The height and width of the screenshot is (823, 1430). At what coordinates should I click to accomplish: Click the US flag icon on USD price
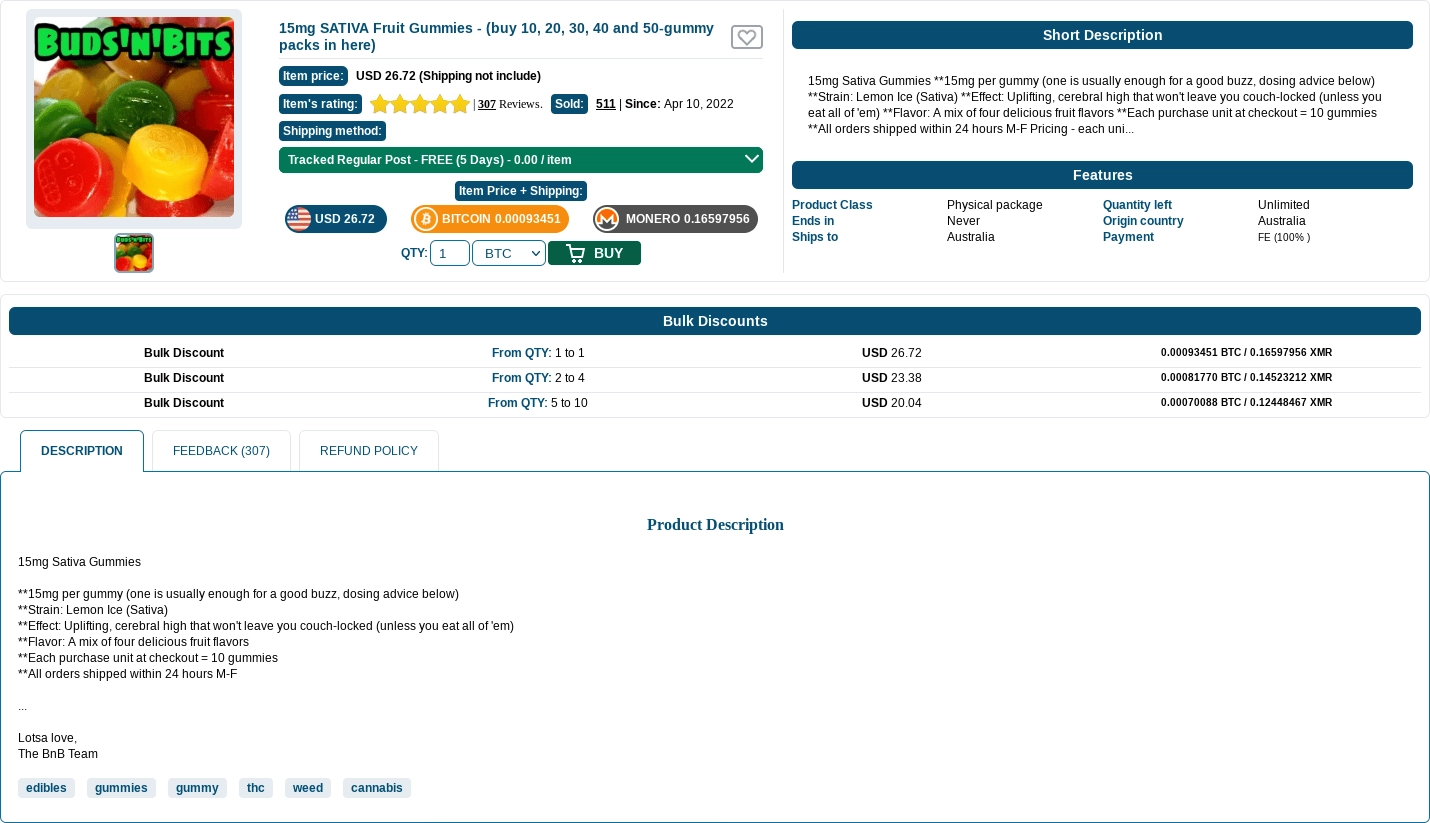point(298,219)
